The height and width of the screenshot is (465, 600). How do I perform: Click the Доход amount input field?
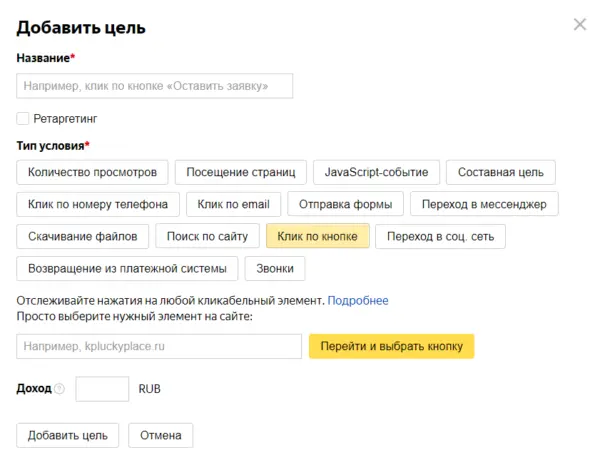102,388
